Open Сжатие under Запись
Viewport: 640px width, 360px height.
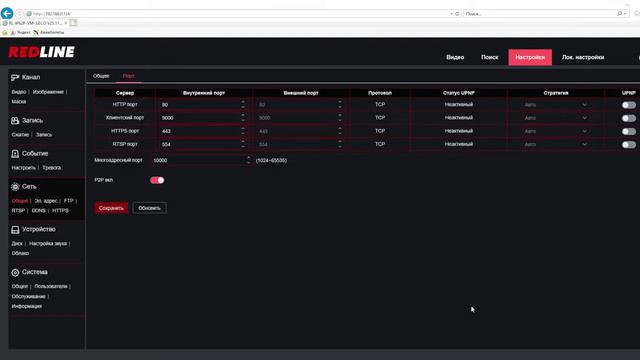(x=20, y=135)
